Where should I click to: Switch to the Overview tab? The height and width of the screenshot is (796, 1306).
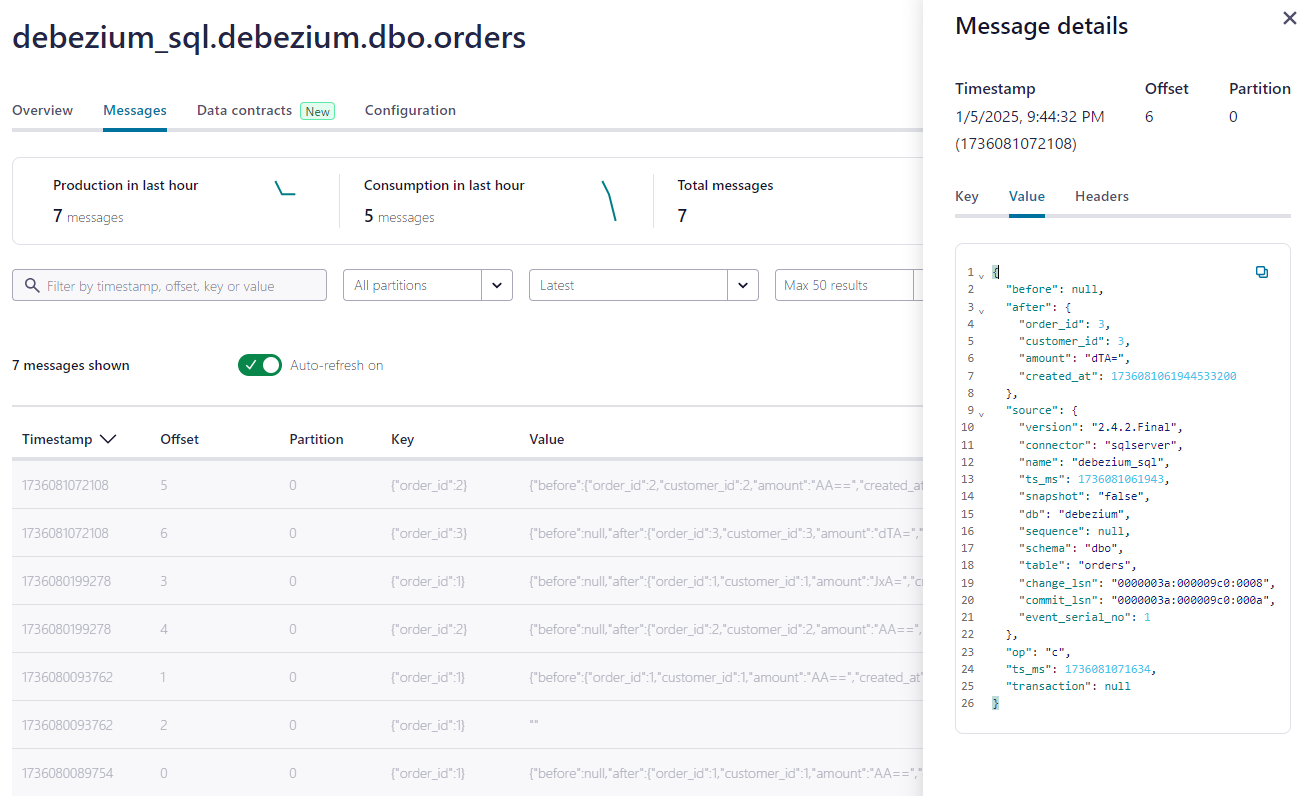(x=42, y=111)
